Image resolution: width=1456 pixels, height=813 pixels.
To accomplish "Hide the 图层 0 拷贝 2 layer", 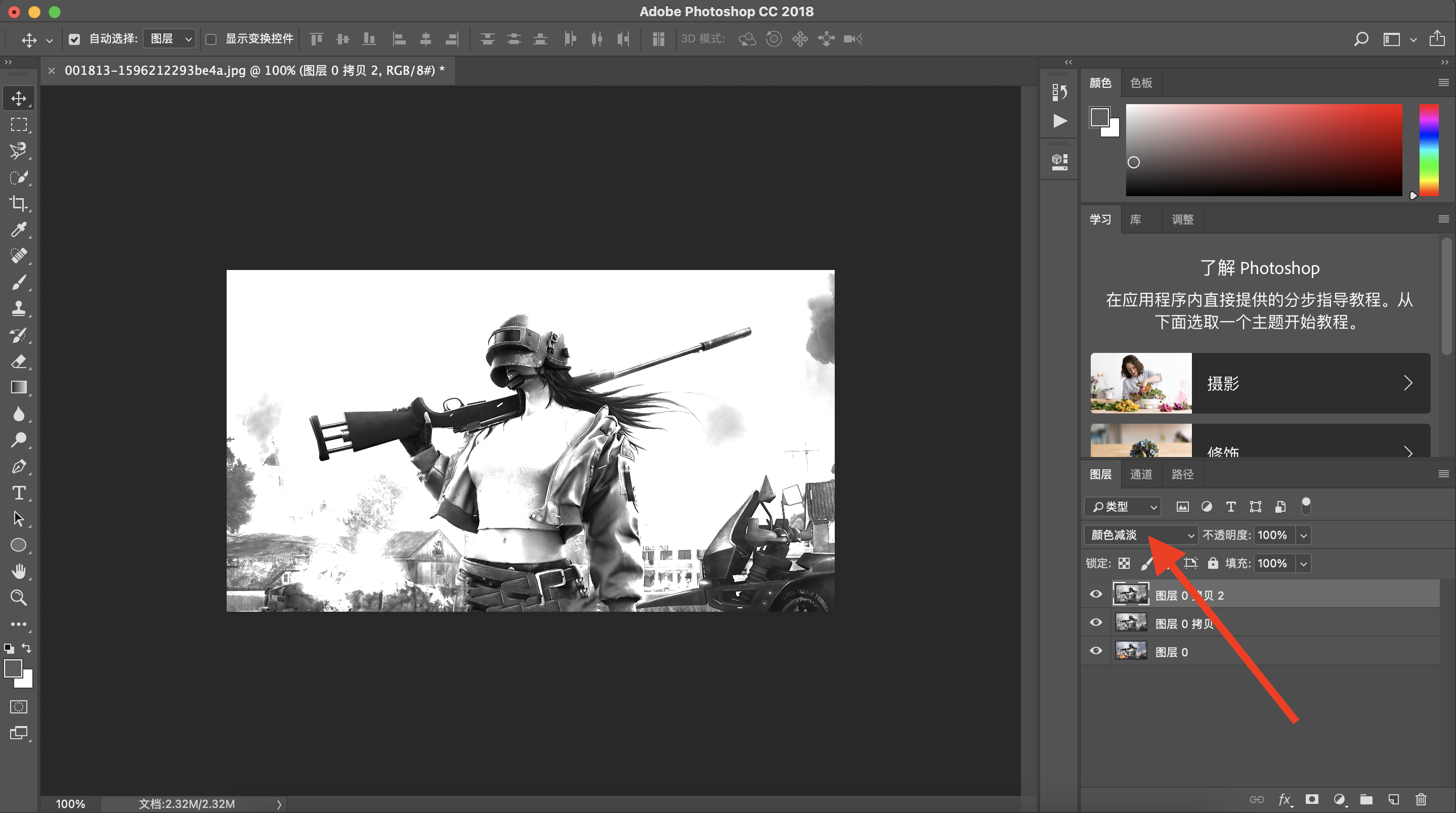I will point(1096,595).
